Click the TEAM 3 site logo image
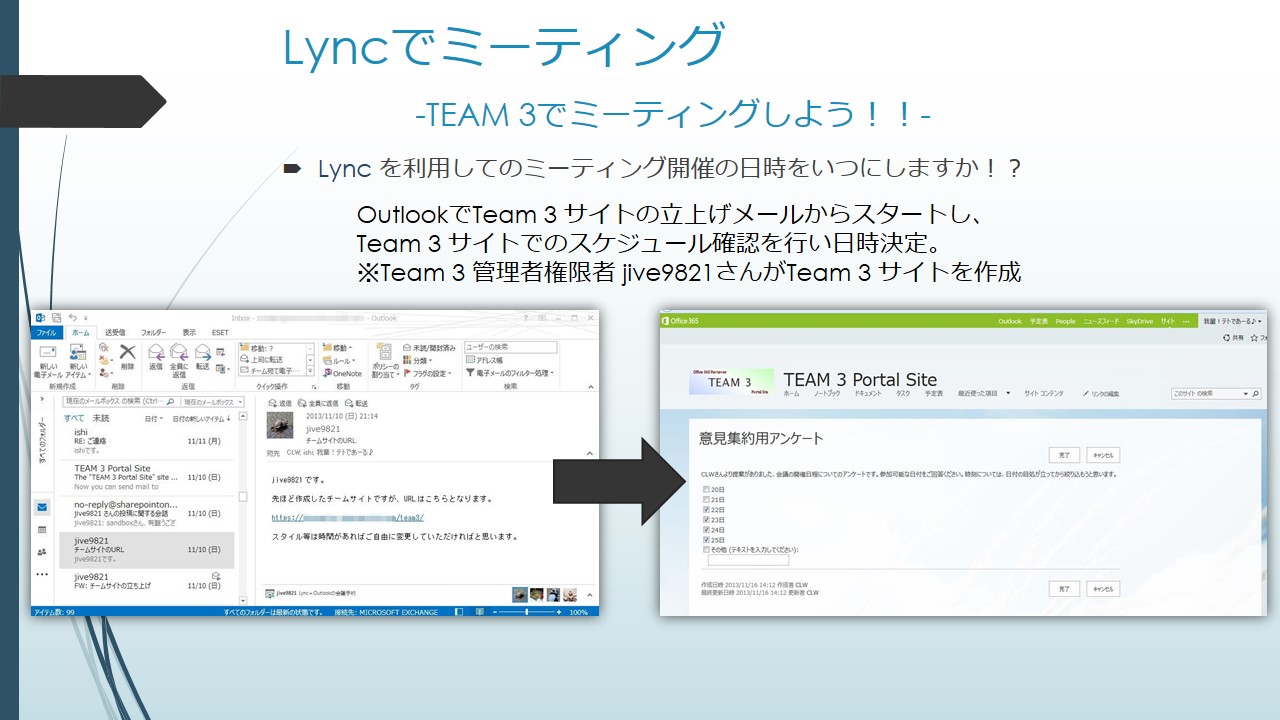 click(731, 382)
